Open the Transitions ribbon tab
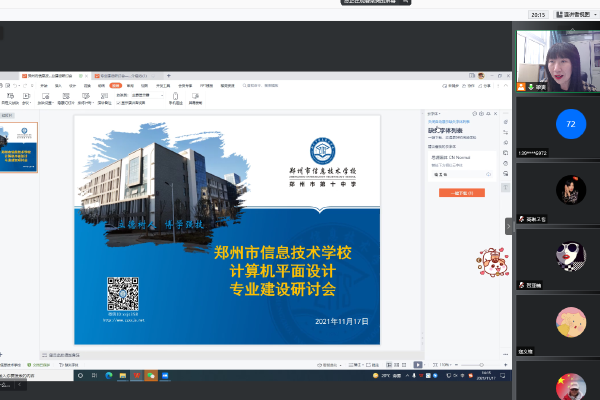This screenshot has height=400, width=600. 87,86
